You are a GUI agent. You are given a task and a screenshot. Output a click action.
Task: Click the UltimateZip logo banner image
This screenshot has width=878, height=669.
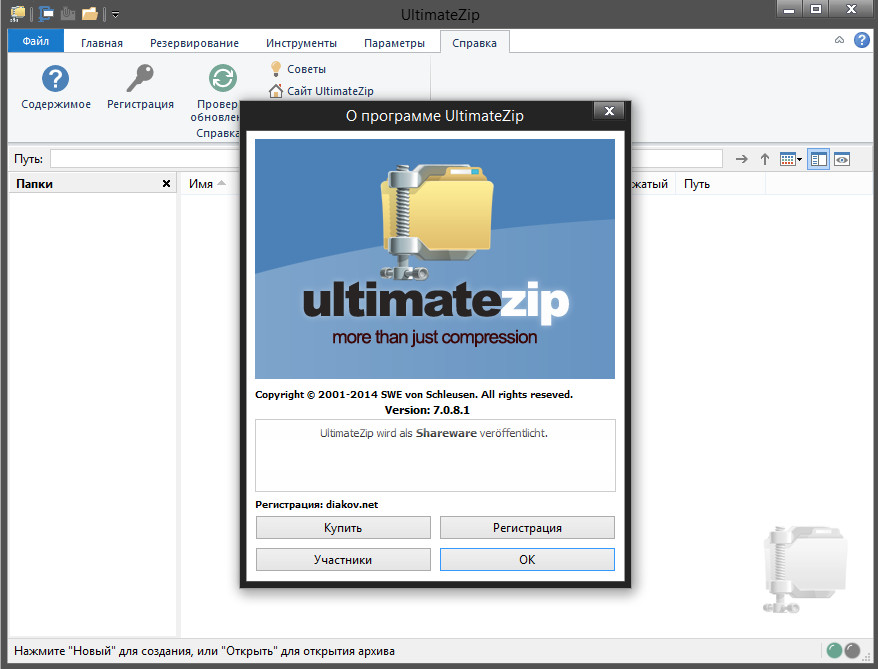pyautogui.click(x=435, y=259)
